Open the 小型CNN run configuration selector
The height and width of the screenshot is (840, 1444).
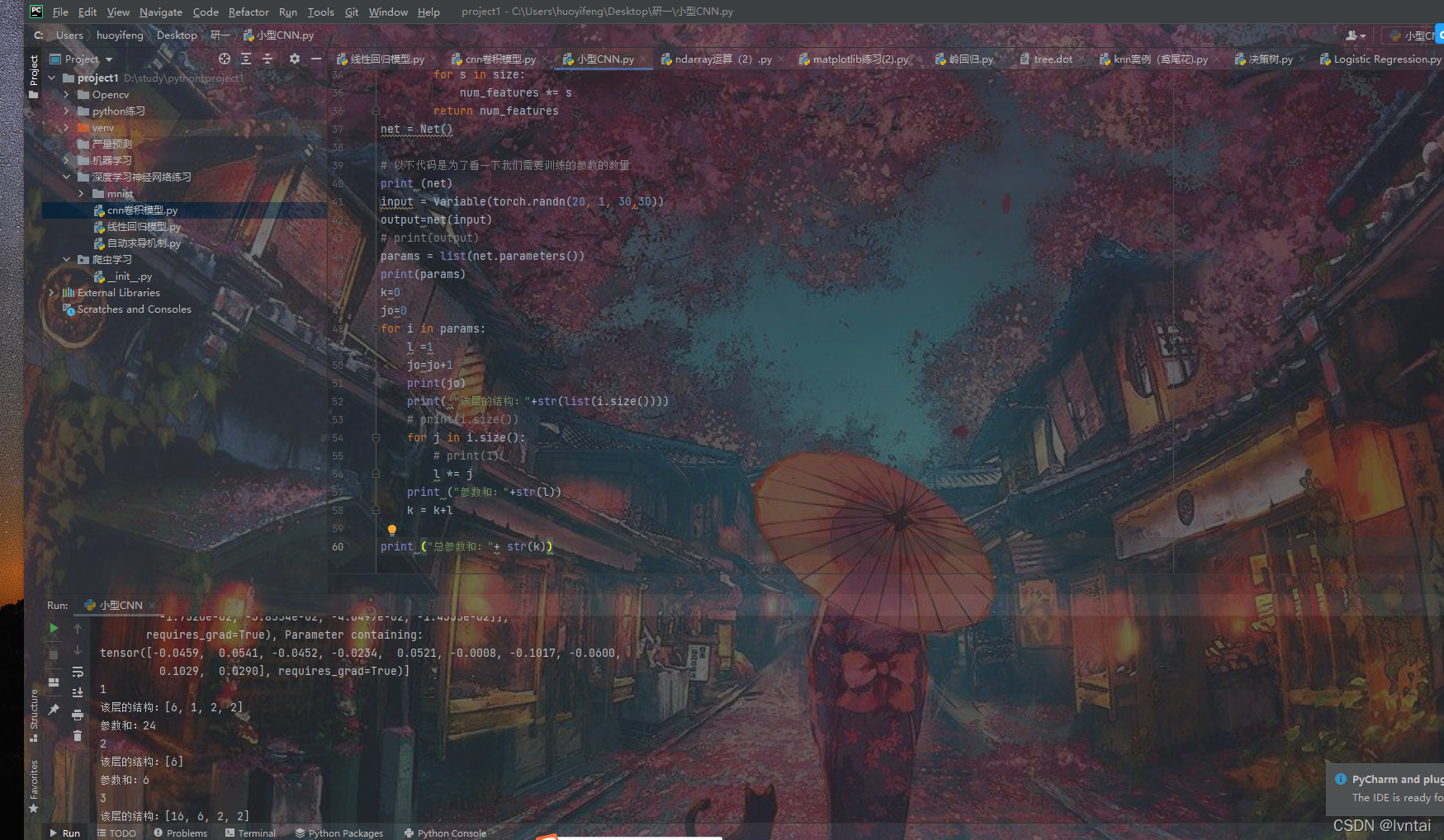tap(1413, 35)
